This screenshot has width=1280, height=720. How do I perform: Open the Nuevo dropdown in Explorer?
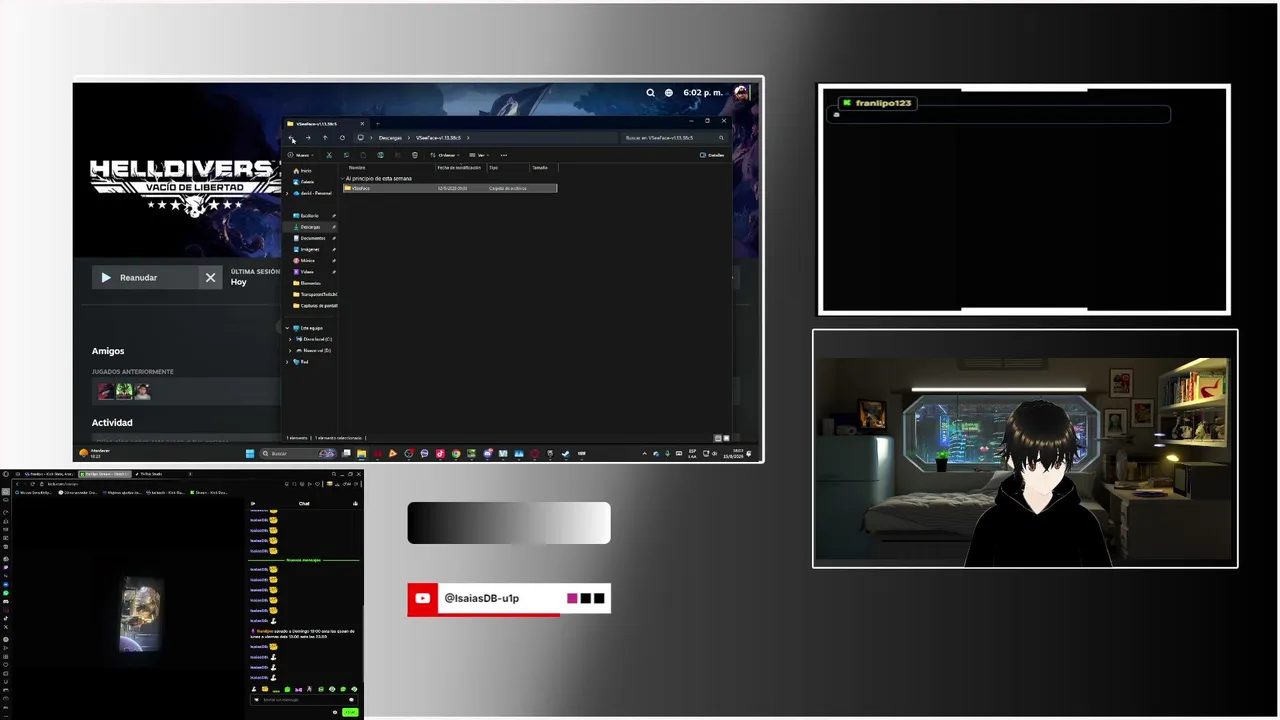[x=300, y=155]
